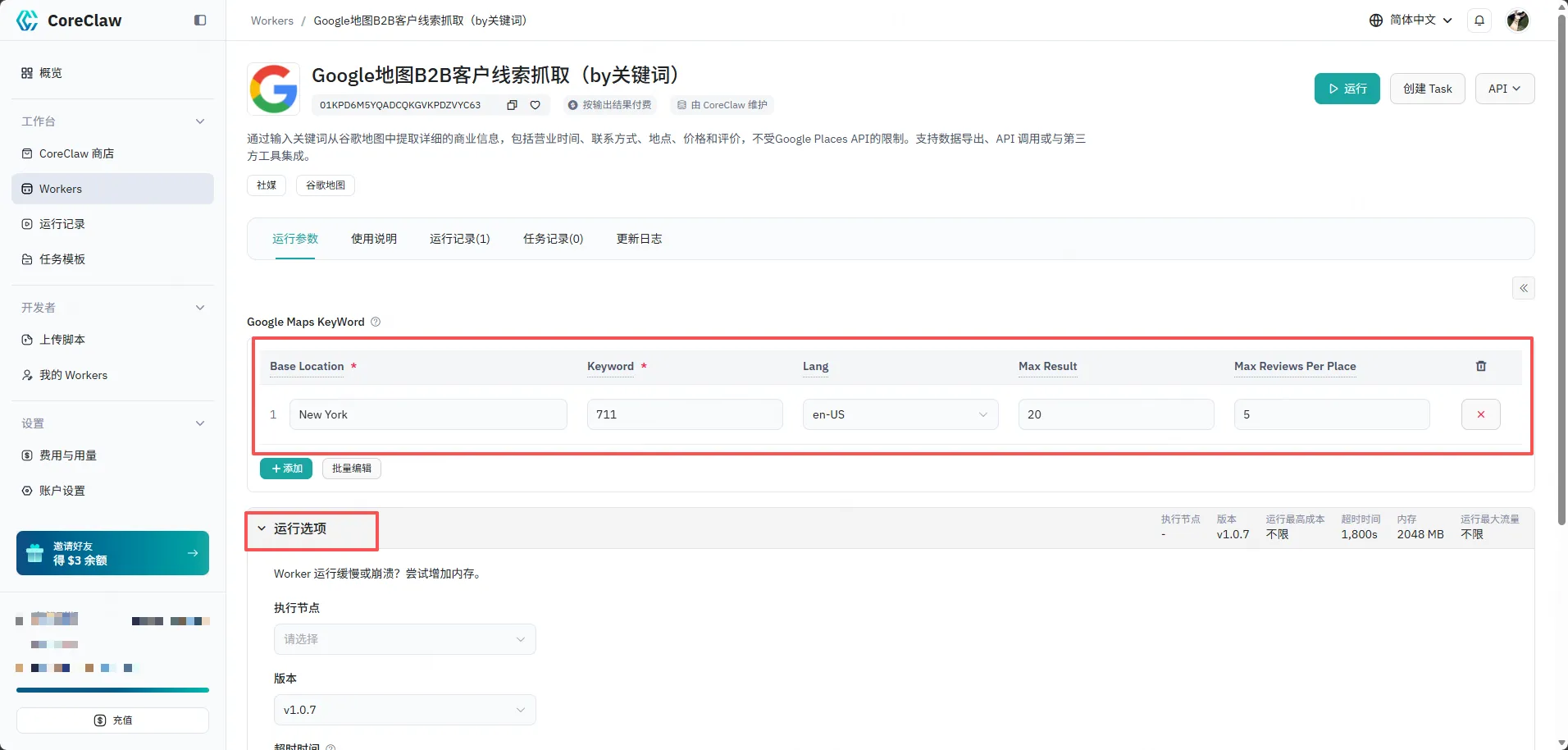Image resolution: width=1568 pixels, height=750 pixels.
Task: Click the Max Reviews Per Place field
Action: pyautogui.click(x=1332, y=414)
